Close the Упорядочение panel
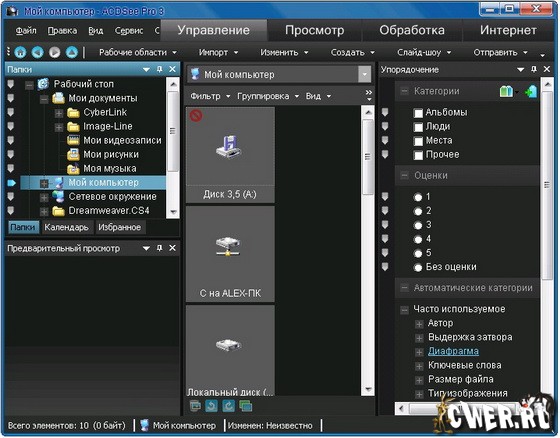The height and width of the screenshot is (438, 560). click(546, 69)
